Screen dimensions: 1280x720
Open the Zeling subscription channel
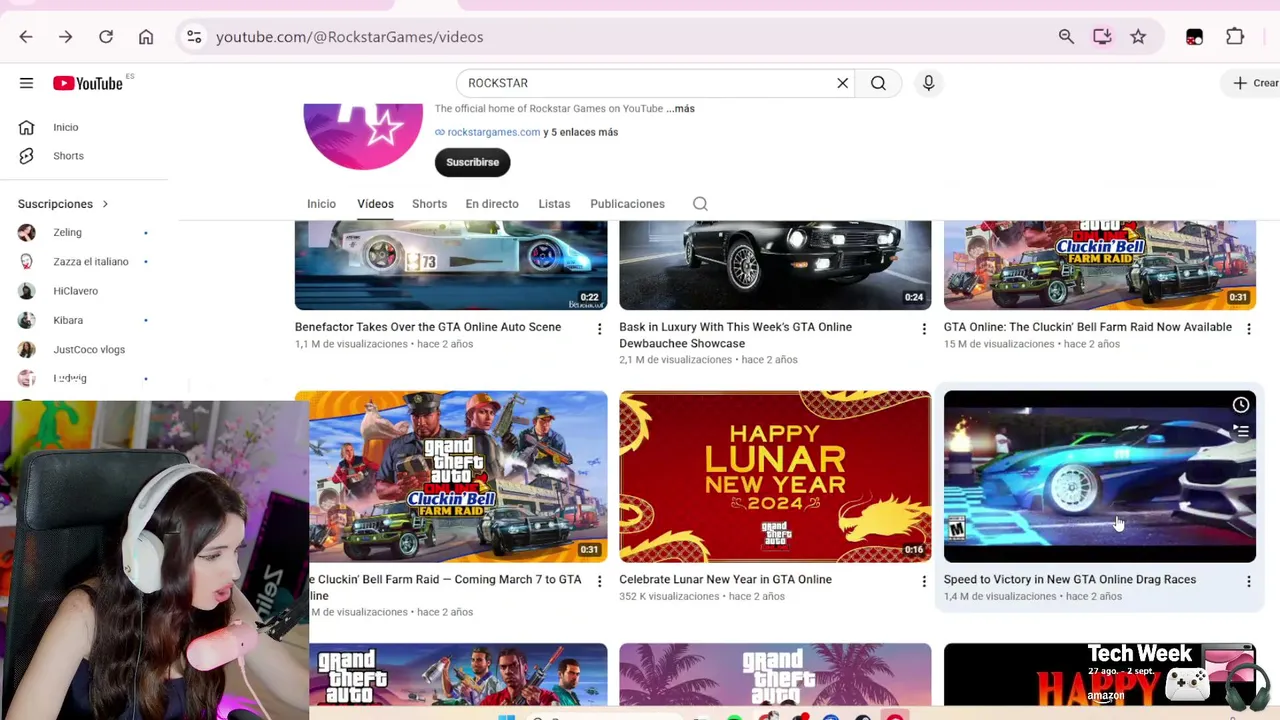pos(68,232)
